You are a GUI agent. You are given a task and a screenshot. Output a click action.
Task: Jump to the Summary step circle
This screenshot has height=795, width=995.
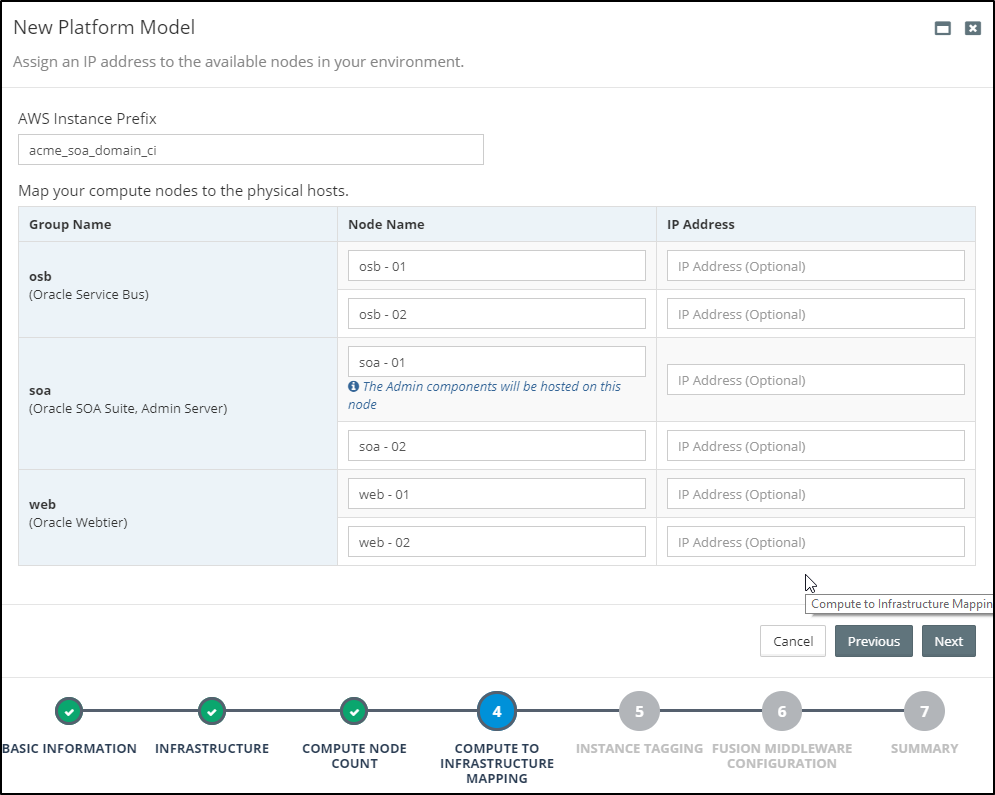pyautogui.click(x=924, y=711)
